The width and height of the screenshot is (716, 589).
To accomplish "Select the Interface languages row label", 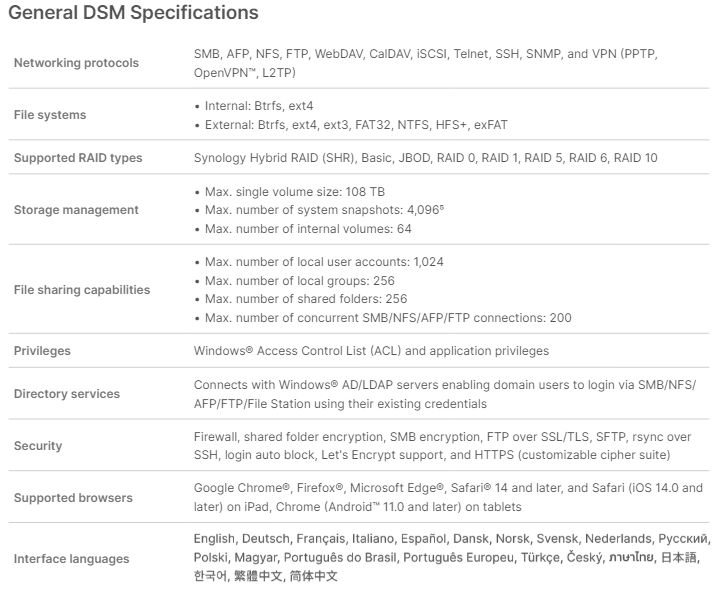I will pyautogui.click(x=72, y=559).
